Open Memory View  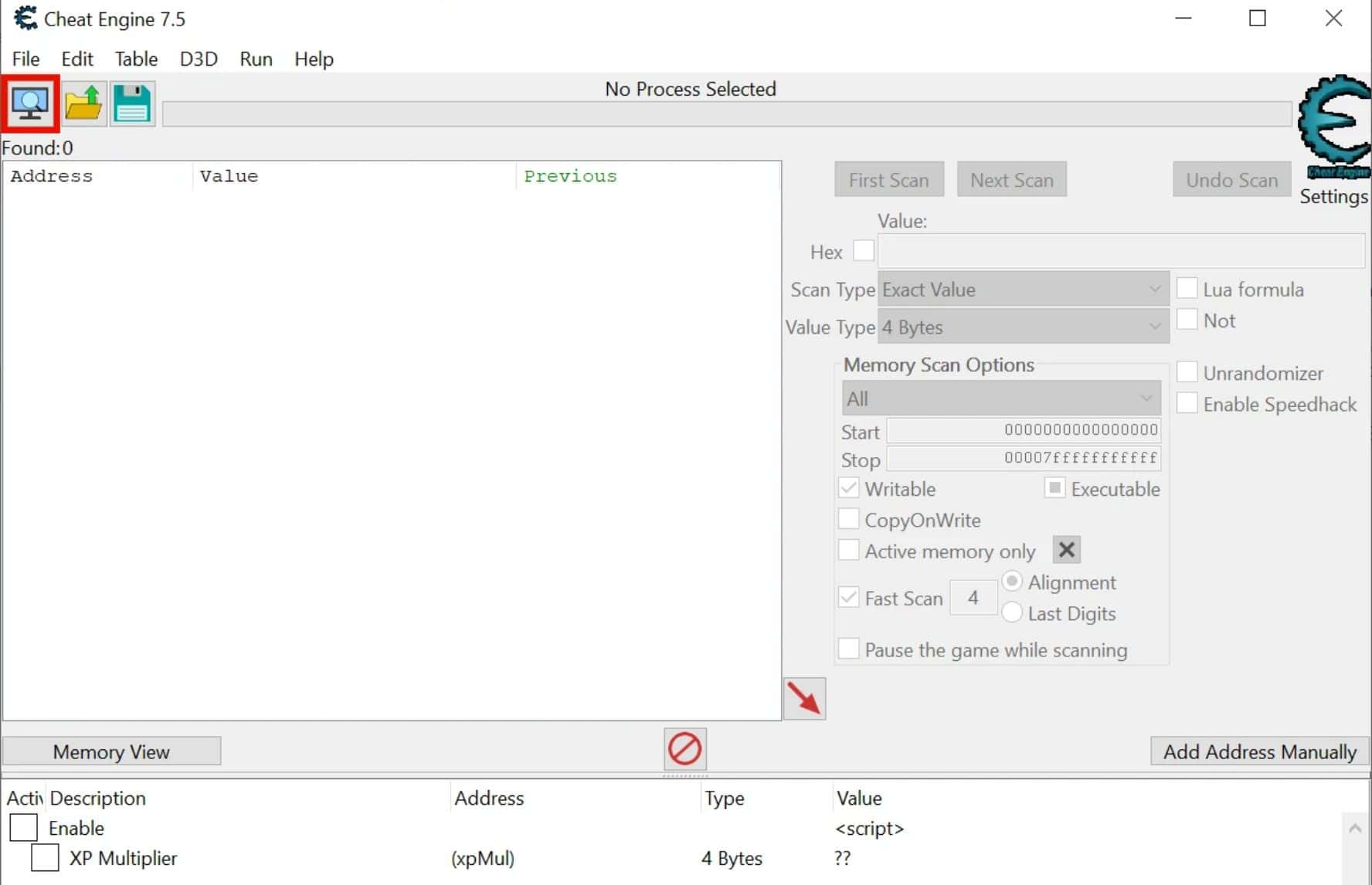coord(111,751)
